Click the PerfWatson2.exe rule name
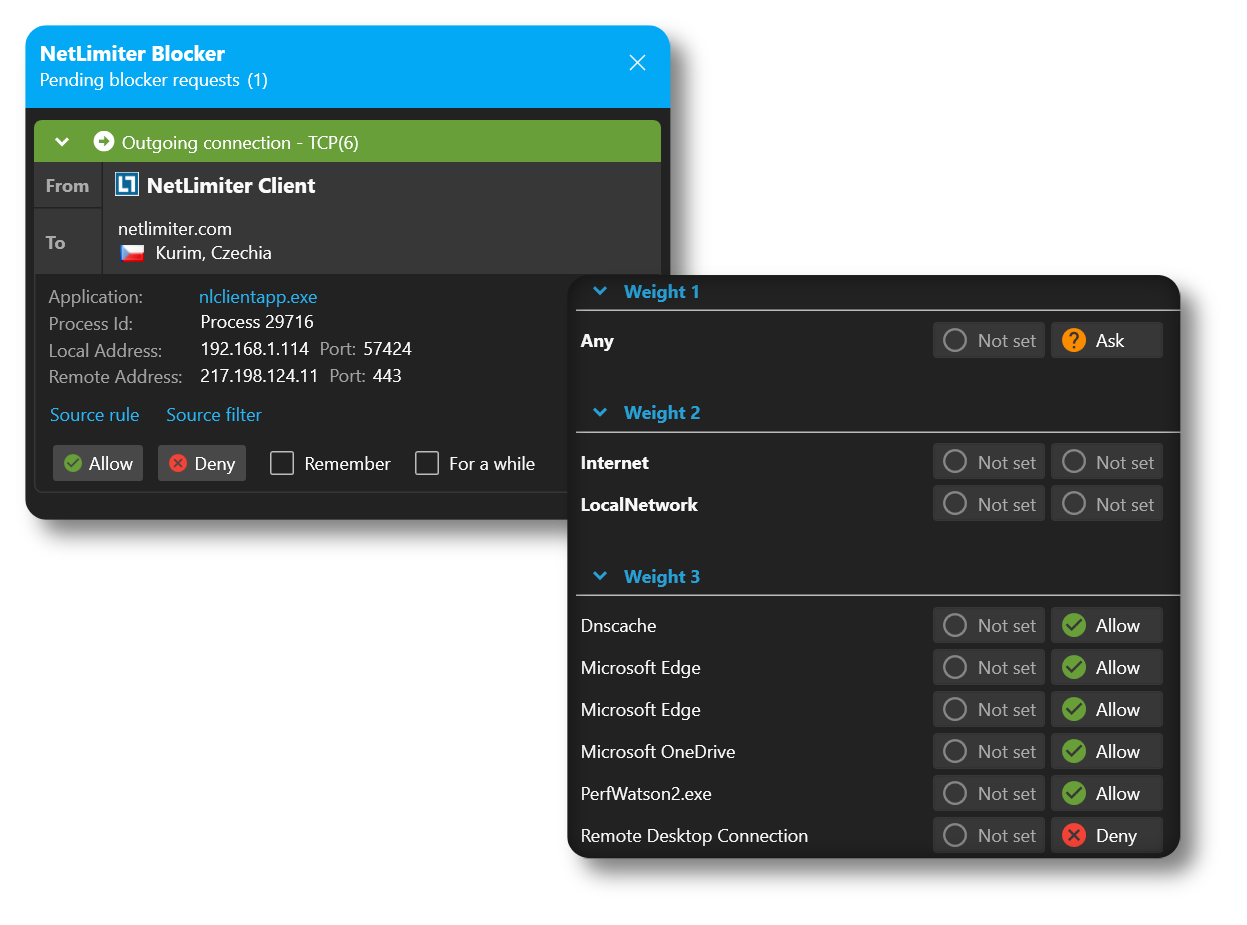The image size is (1247, 925). 646,794
